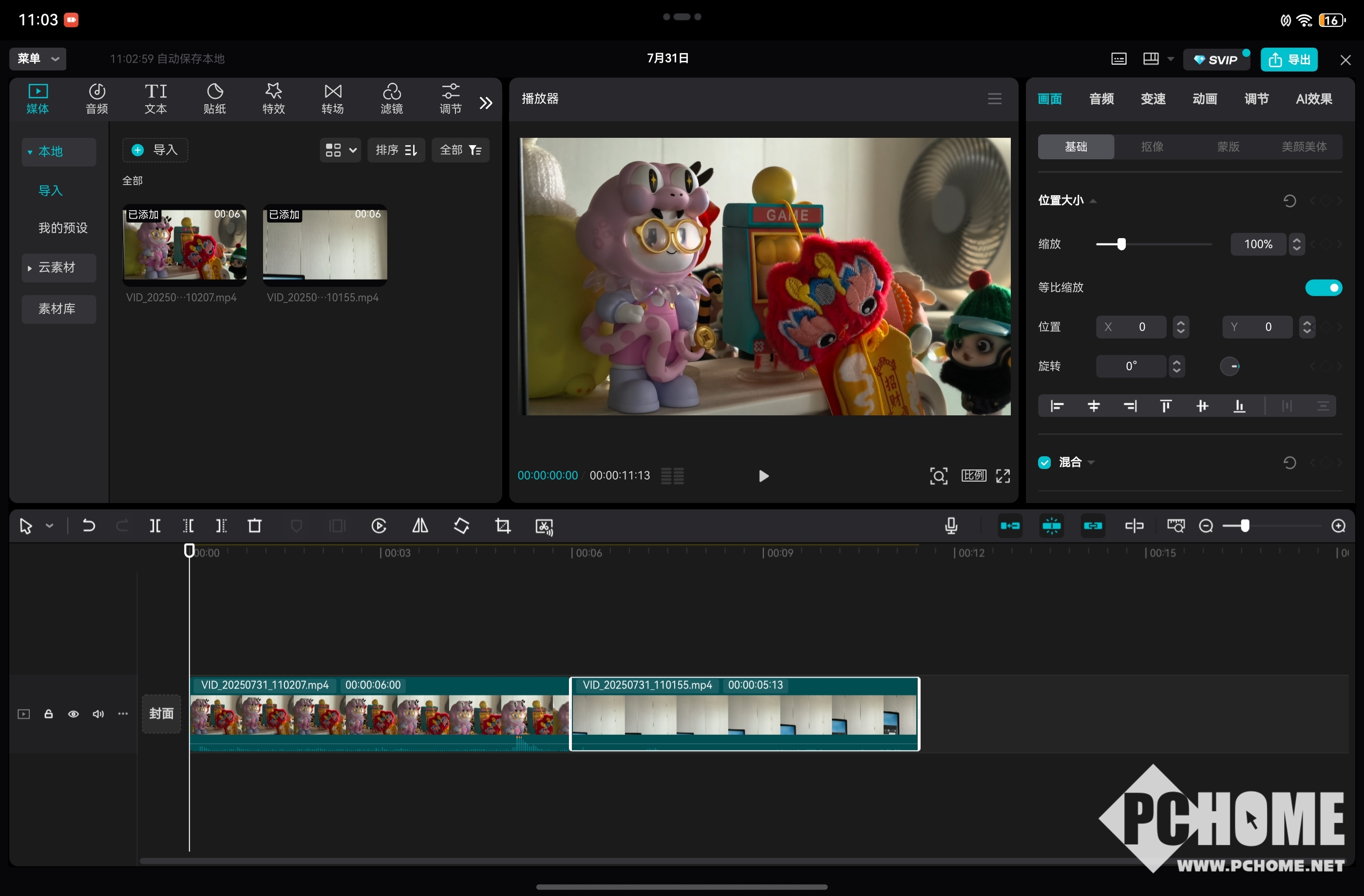Open the aspect ratio button in player

(974, 475)
